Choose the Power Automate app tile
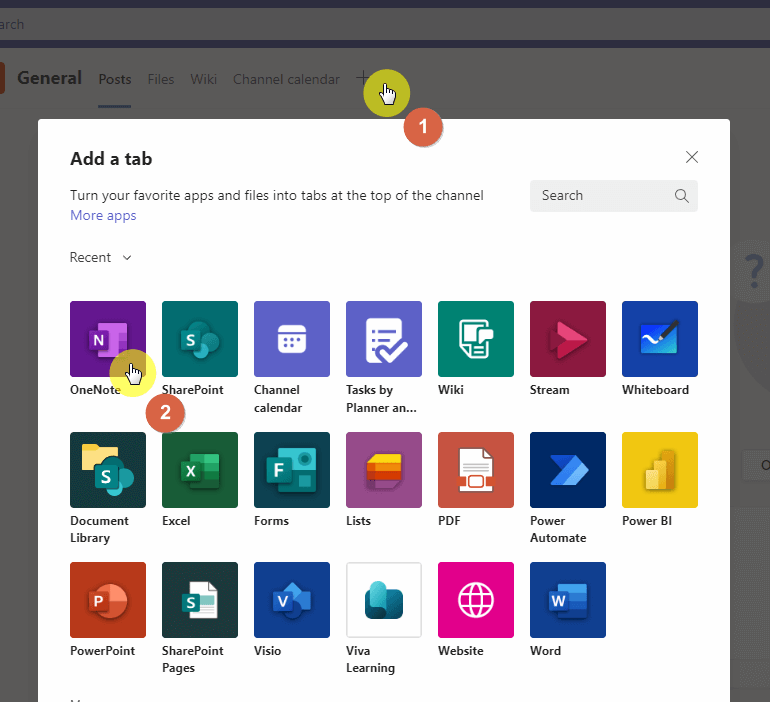 (568, 470)
